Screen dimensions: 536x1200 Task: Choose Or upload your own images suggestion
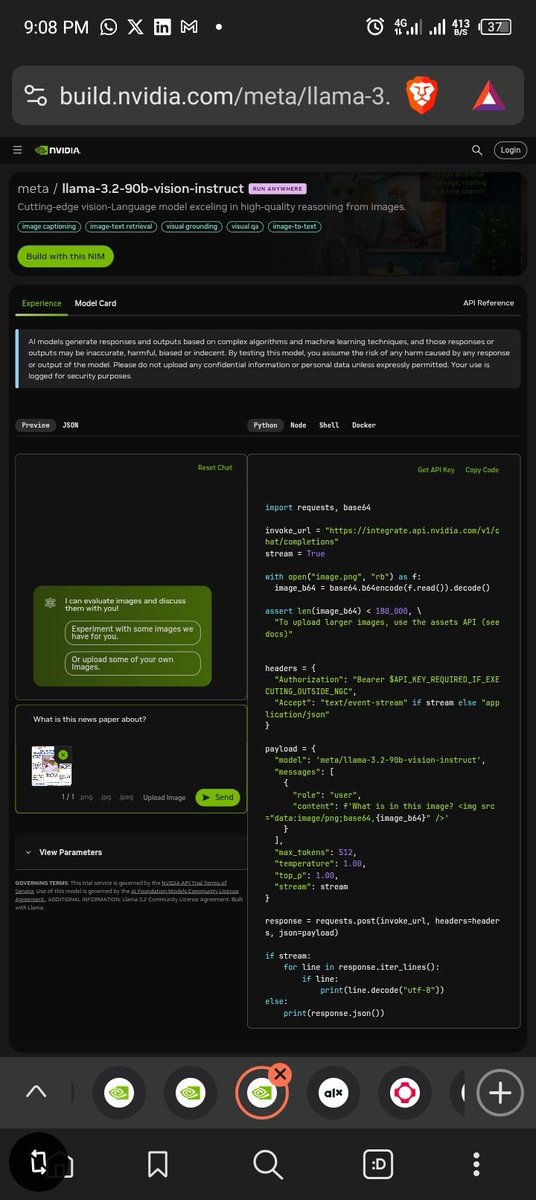(x=133, y=663)
